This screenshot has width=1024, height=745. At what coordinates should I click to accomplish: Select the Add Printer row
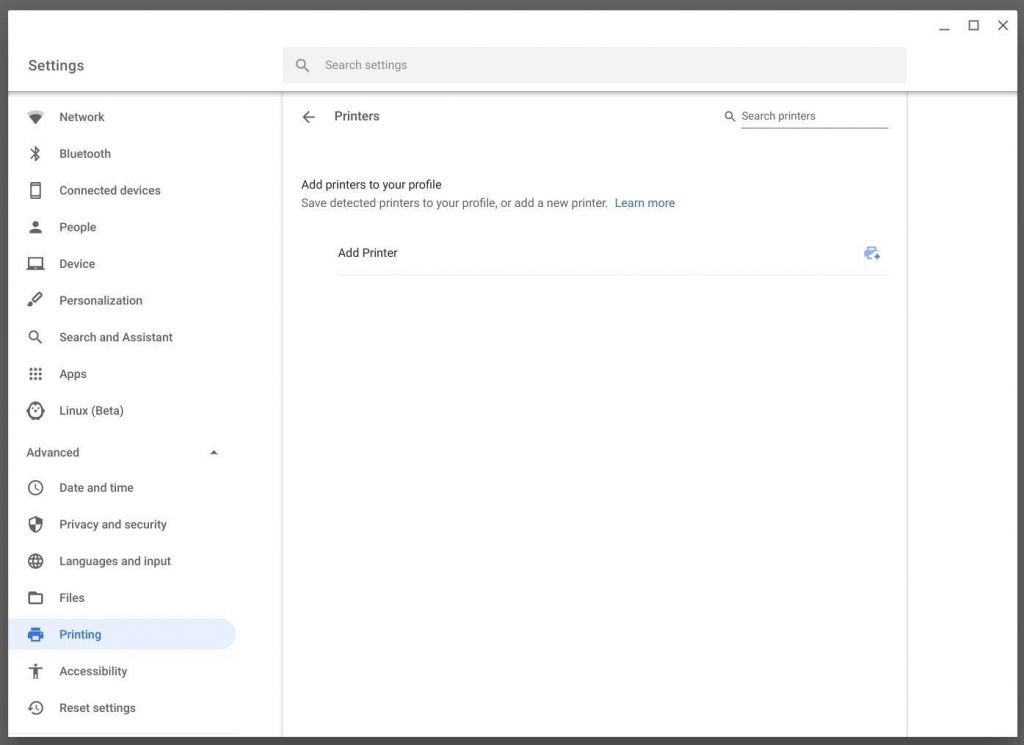coord(367,252)
